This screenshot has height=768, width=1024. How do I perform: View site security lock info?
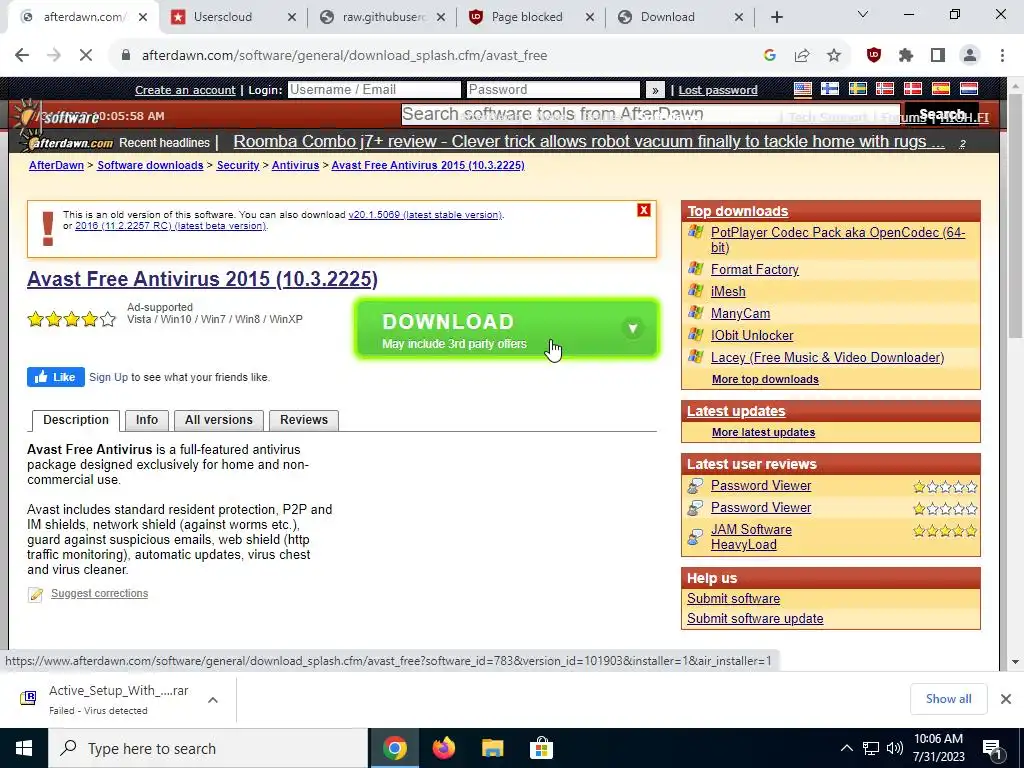click(126, 56)
